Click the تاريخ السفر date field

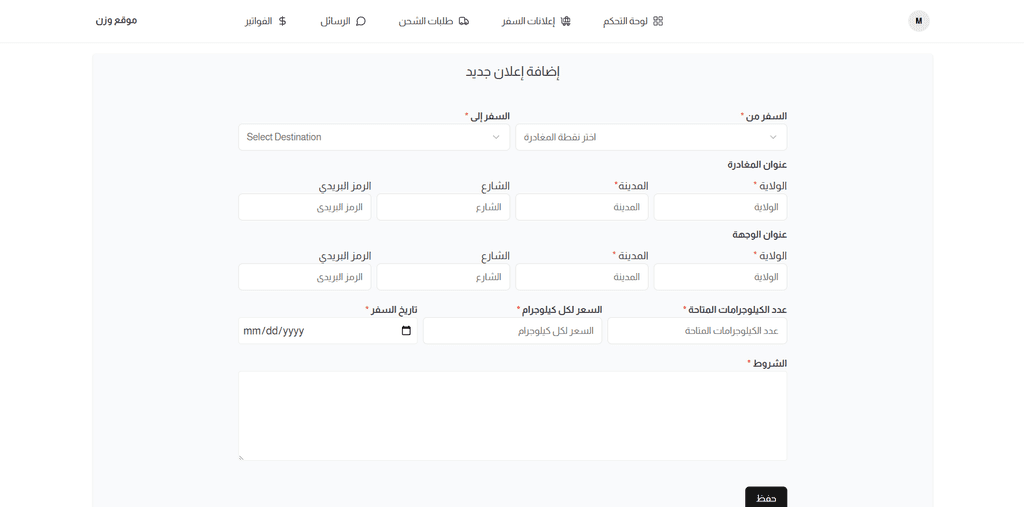click(x=328, y=331)
